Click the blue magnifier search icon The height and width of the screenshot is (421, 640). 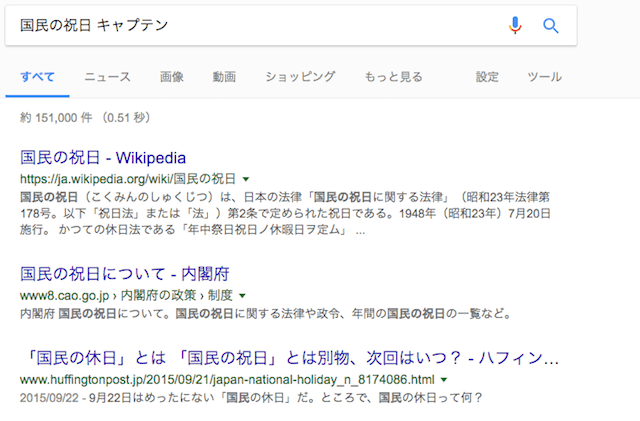[550, 26]
